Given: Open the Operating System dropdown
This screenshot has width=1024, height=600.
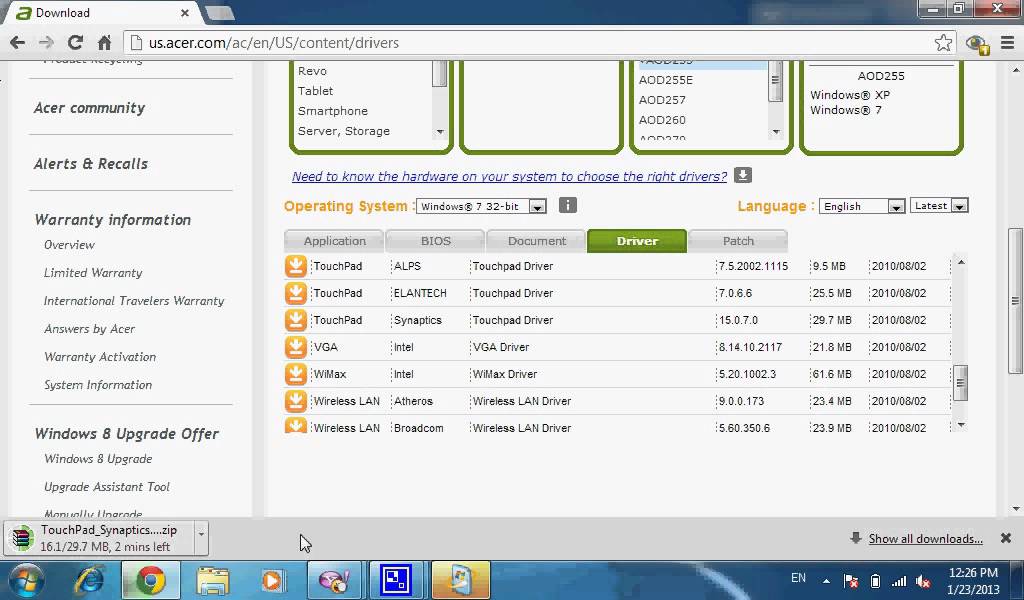Looking at the screenshot, I should click(481, 206).
